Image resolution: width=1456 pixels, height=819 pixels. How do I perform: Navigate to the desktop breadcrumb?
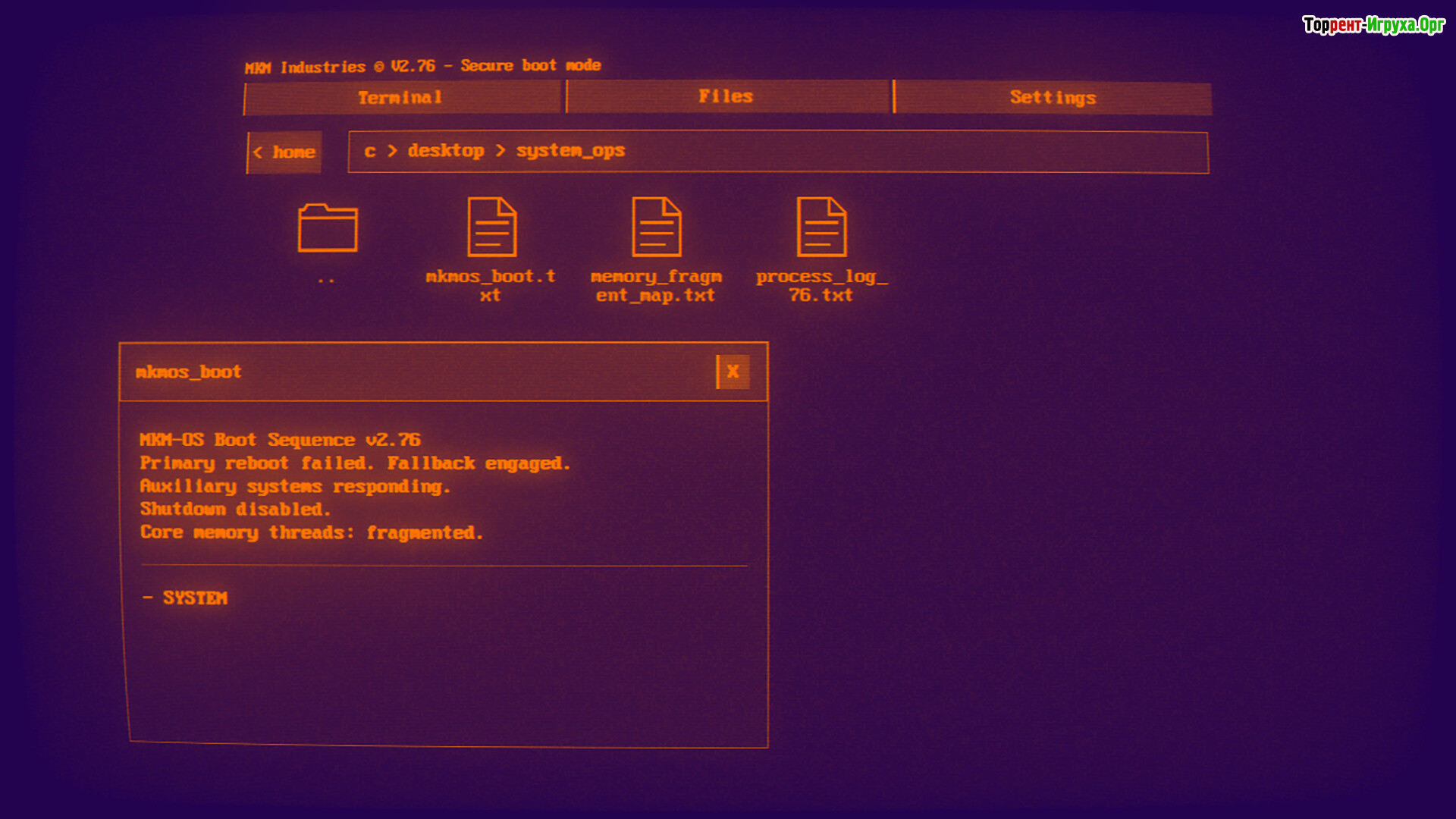click(446, 151)
